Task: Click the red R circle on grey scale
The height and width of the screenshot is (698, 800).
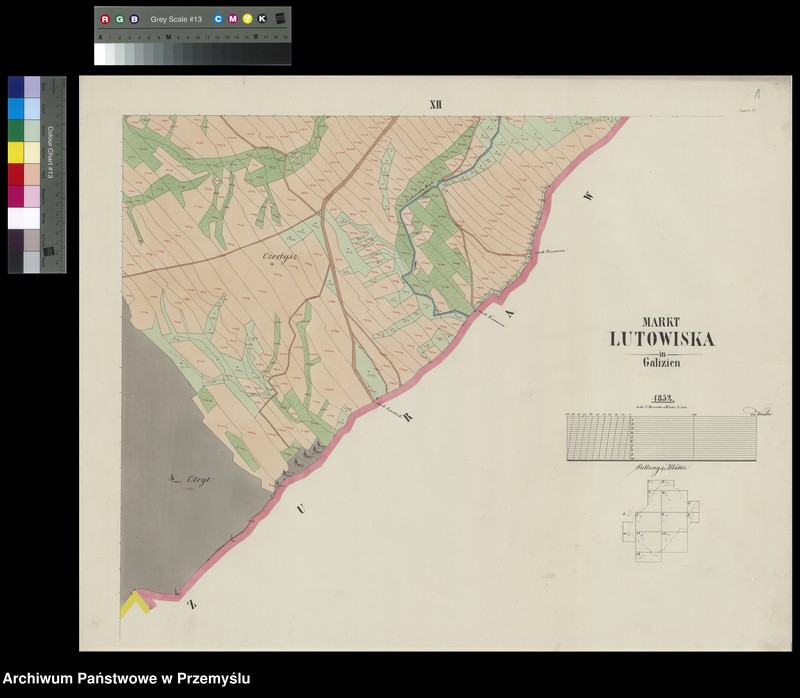Action: (x=105, y=19)
